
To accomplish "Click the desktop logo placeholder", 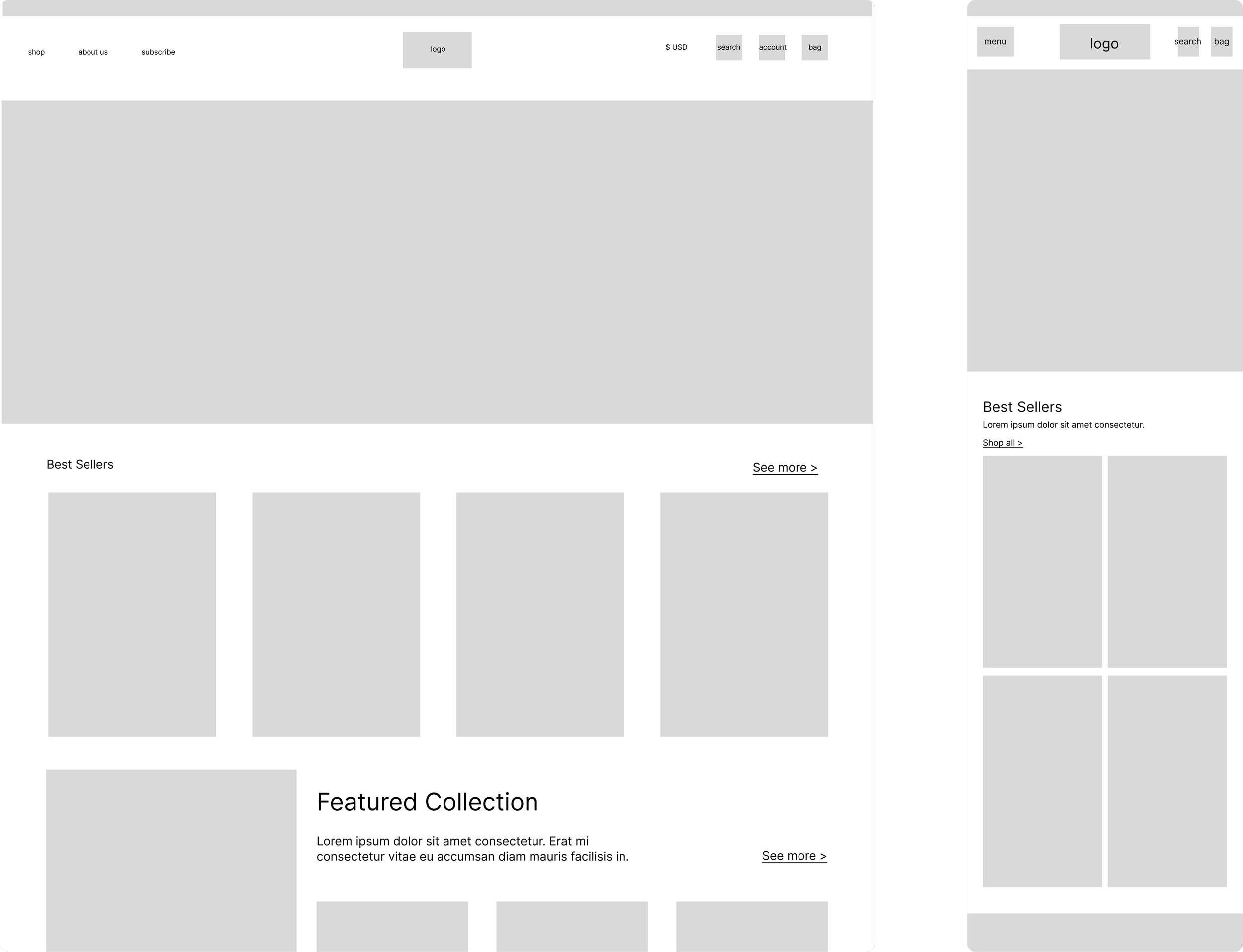I will click(x=437, y=50).
